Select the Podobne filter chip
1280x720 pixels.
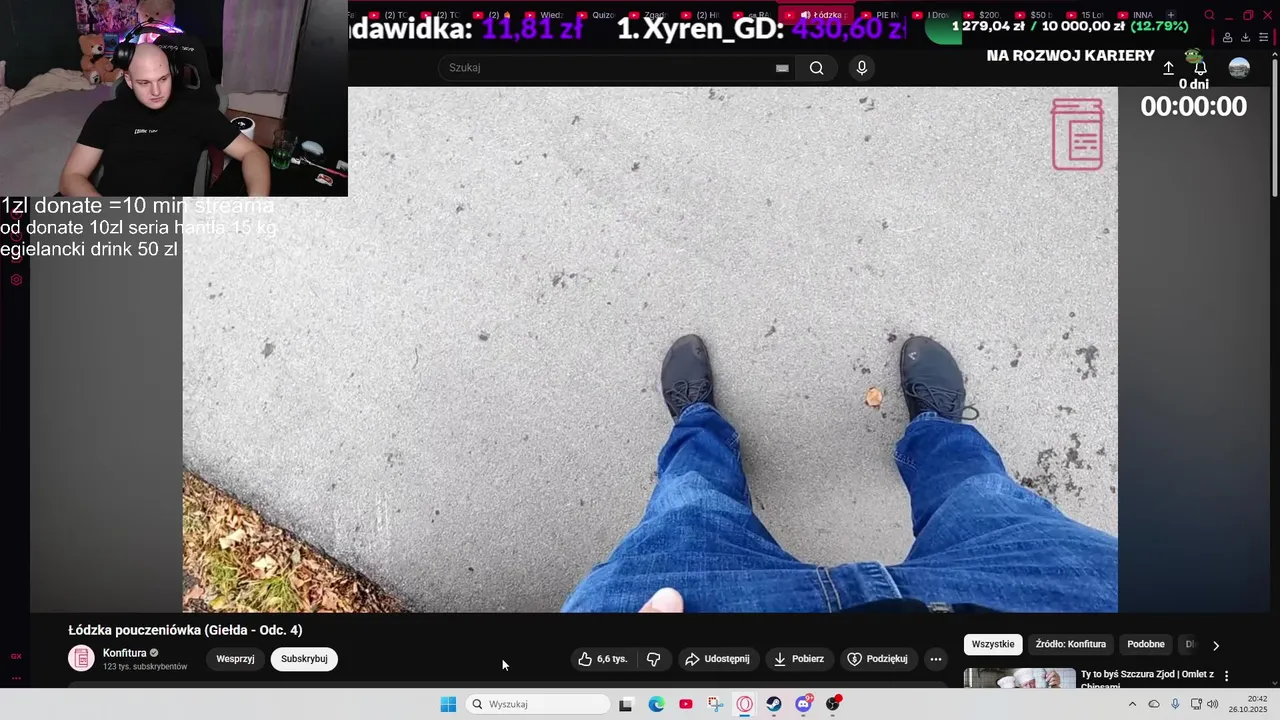pos(1146,644)
